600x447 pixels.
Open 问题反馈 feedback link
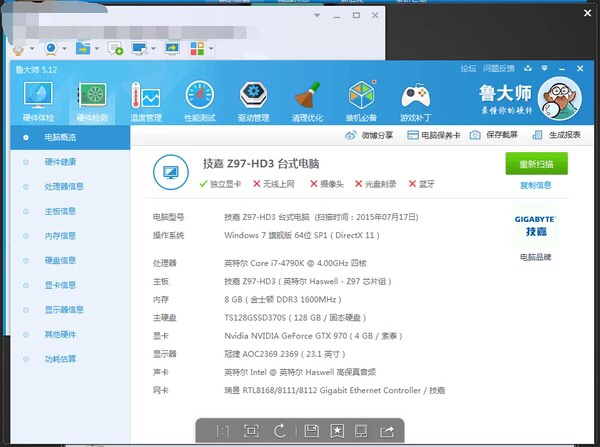[x=499, y=69]
